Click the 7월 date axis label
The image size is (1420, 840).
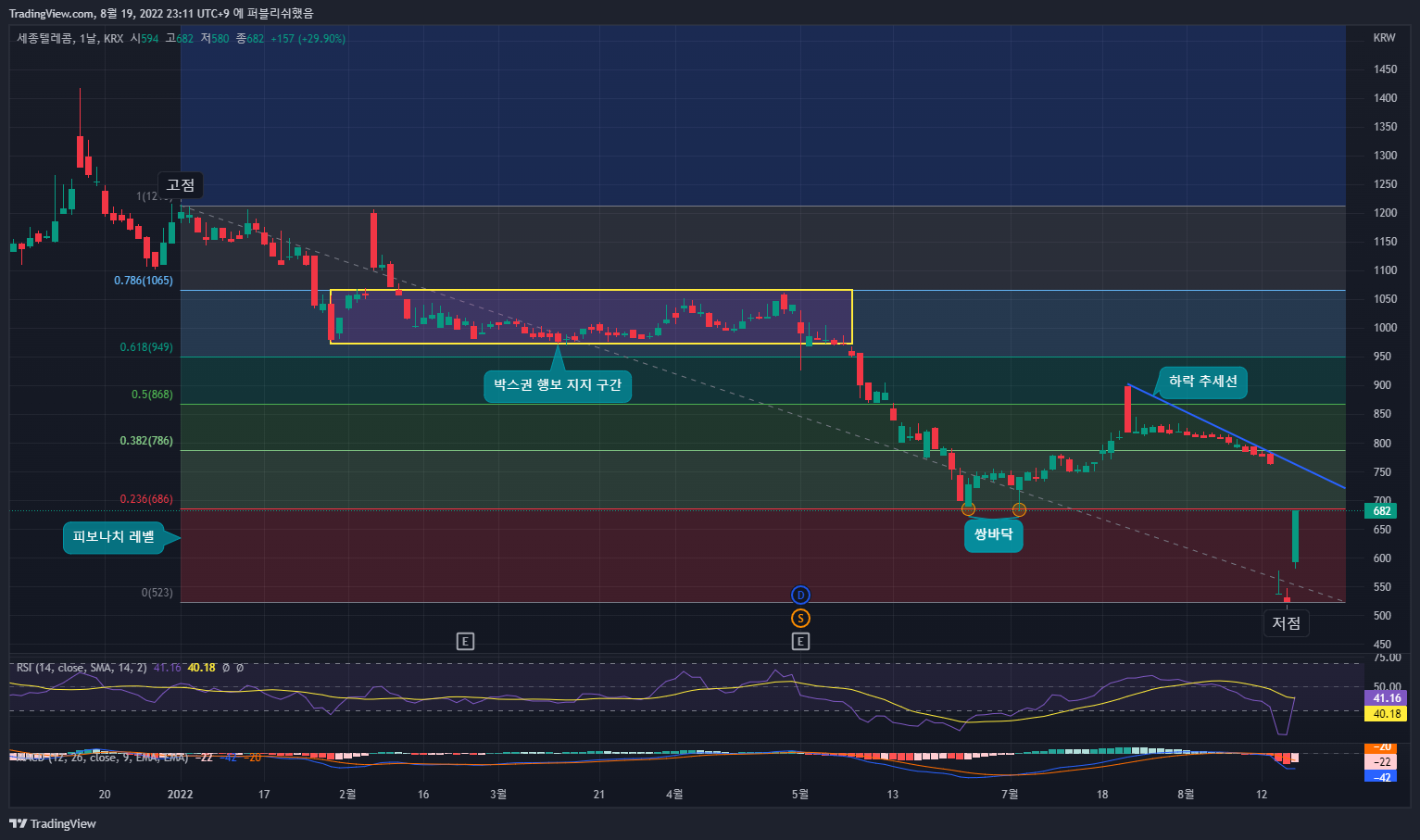tap(1010, 794)
